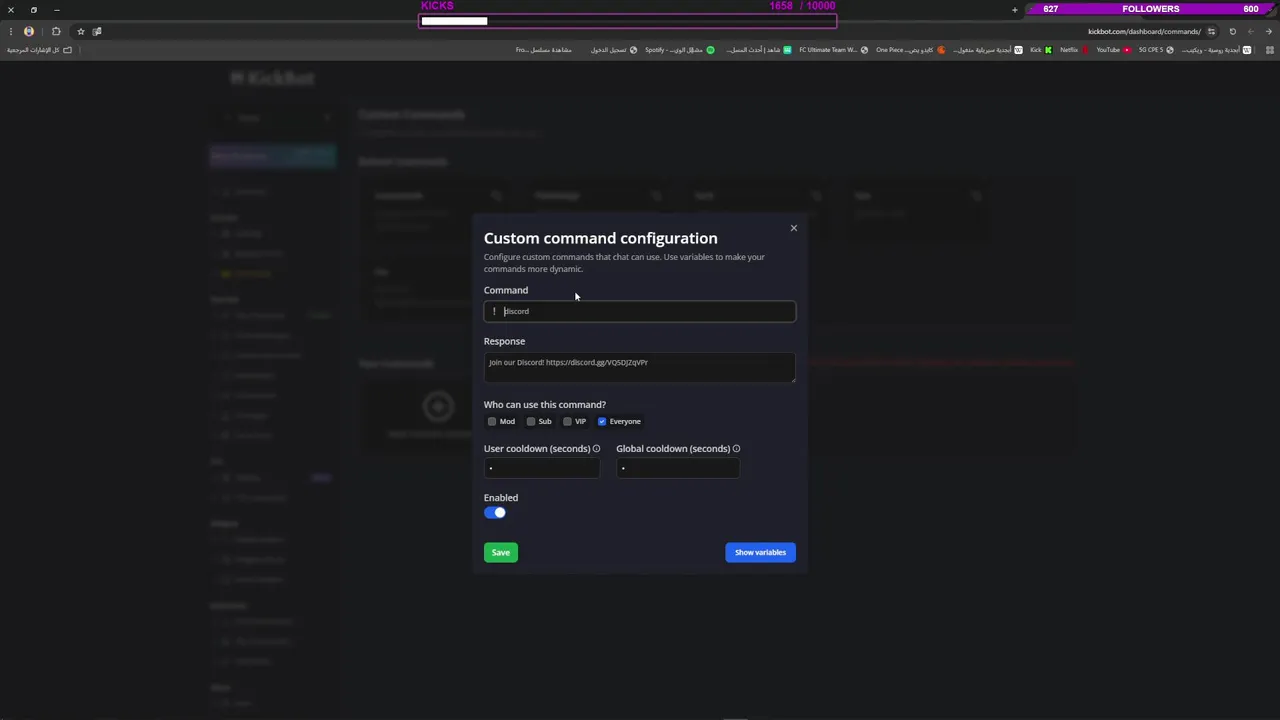Go back using the browser back arrow
This screenshot has width=1280, height=720.
(x=1268, y=31)
